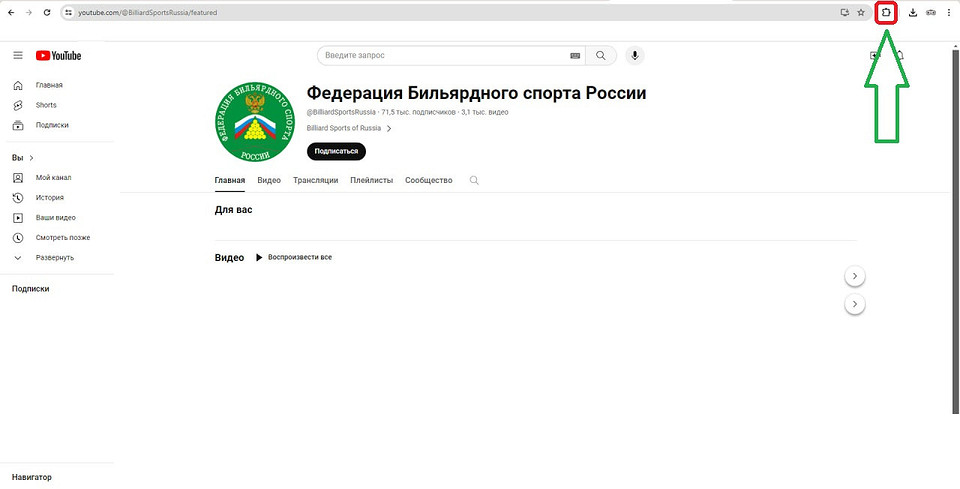Click the install app icon in address bar

pos(846,12)
